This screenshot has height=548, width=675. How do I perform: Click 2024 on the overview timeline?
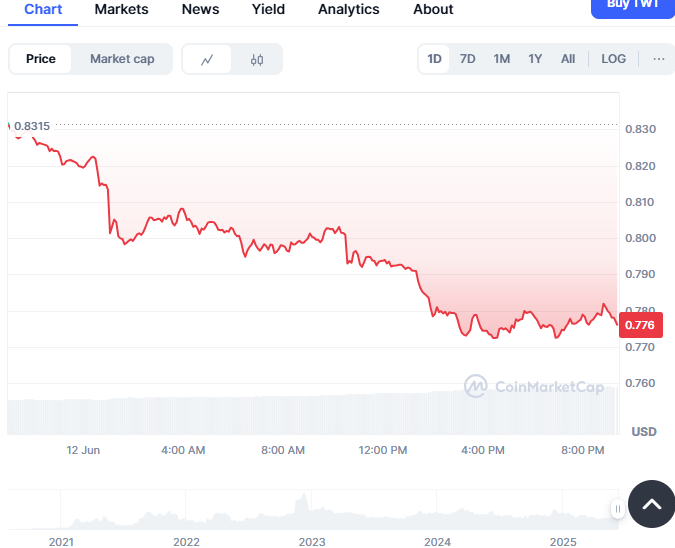coord(437,542)
